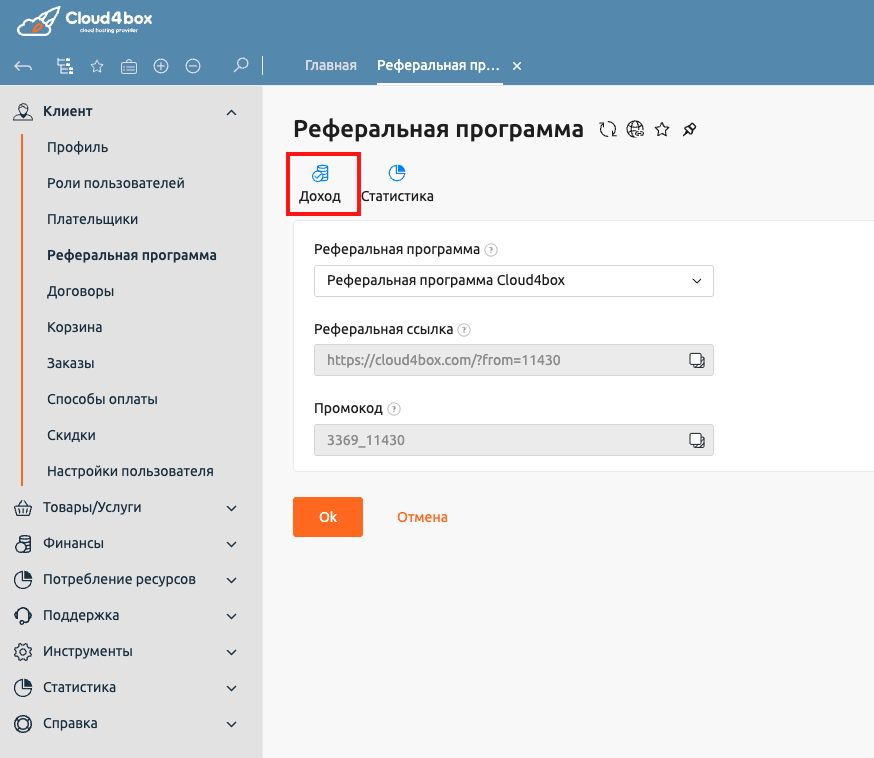Switch to the Главная tab
Viewport: 874px width, 758px height.
[x=330, y=64]
